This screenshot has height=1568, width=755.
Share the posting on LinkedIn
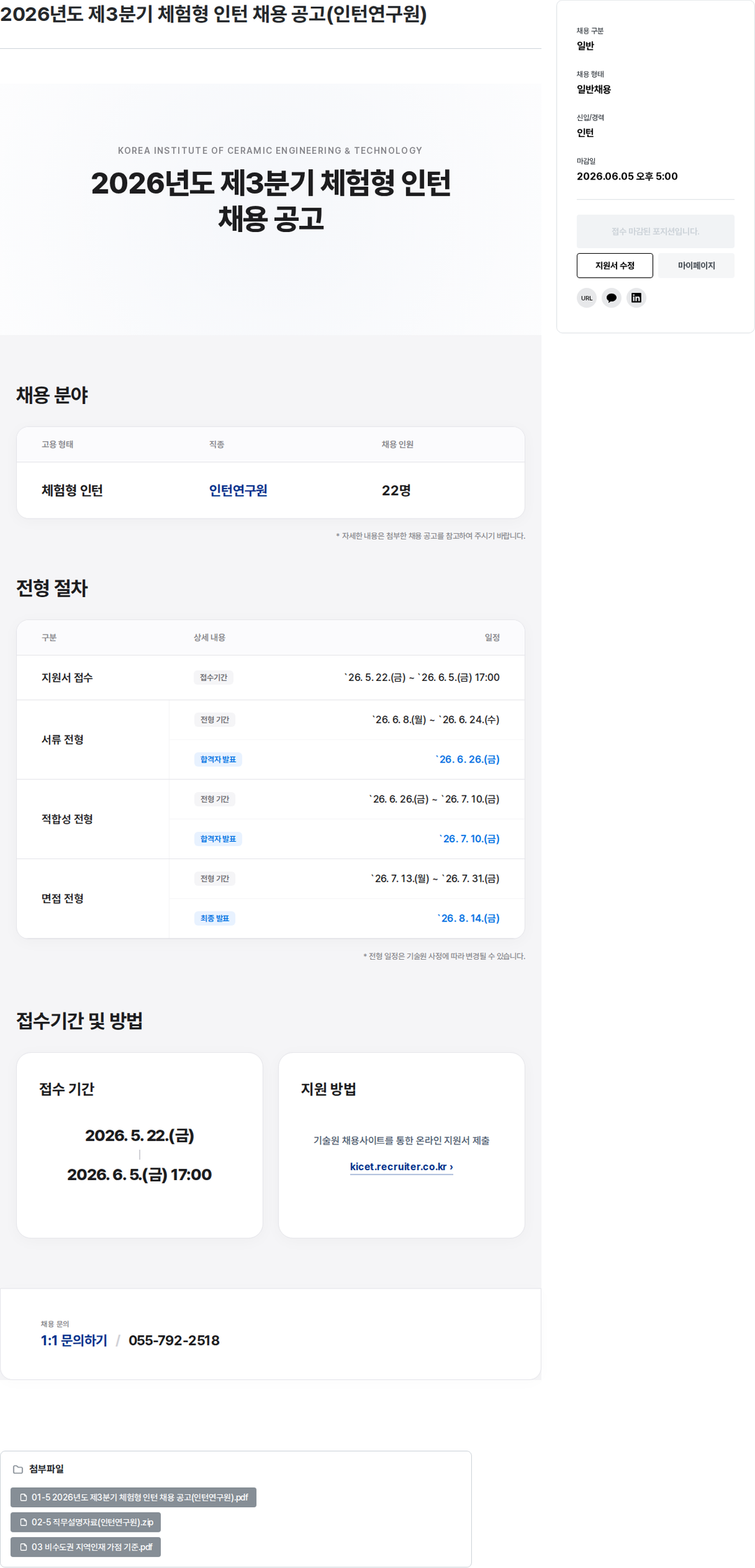[636, 298]
